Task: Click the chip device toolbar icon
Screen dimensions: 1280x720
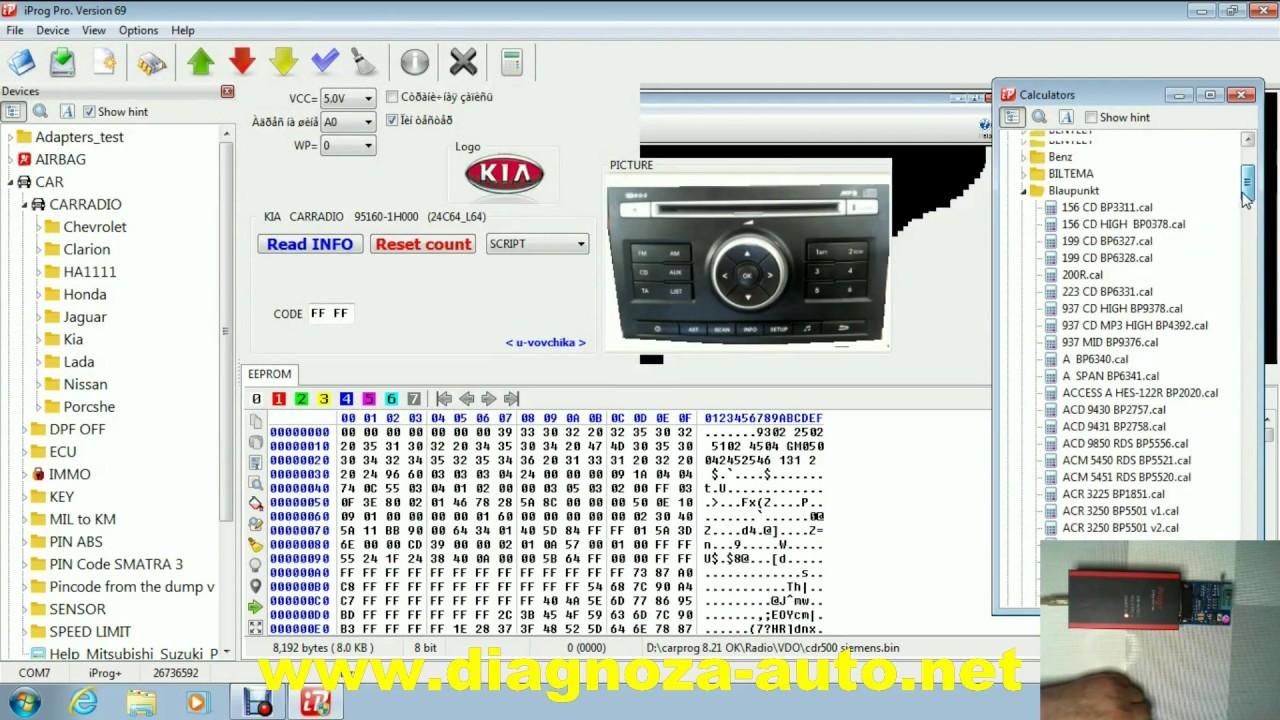Action: (x=152, y=62)
